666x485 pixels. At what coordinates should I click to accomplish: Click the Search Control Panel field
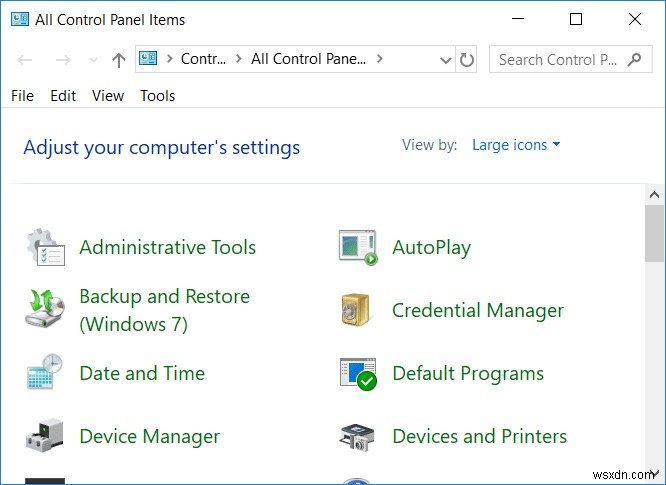560,60
